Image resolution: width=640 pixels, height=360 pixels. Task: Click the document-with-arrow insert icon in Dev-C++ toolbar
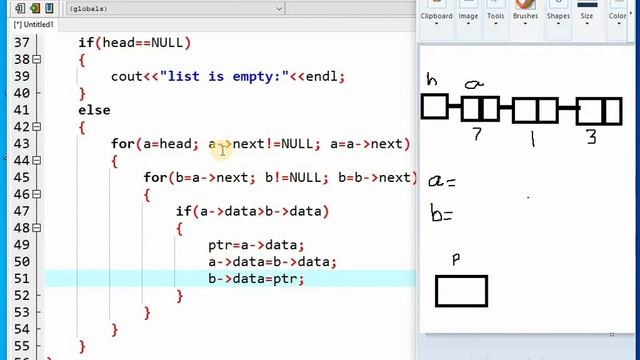click(x=20, y=8)
